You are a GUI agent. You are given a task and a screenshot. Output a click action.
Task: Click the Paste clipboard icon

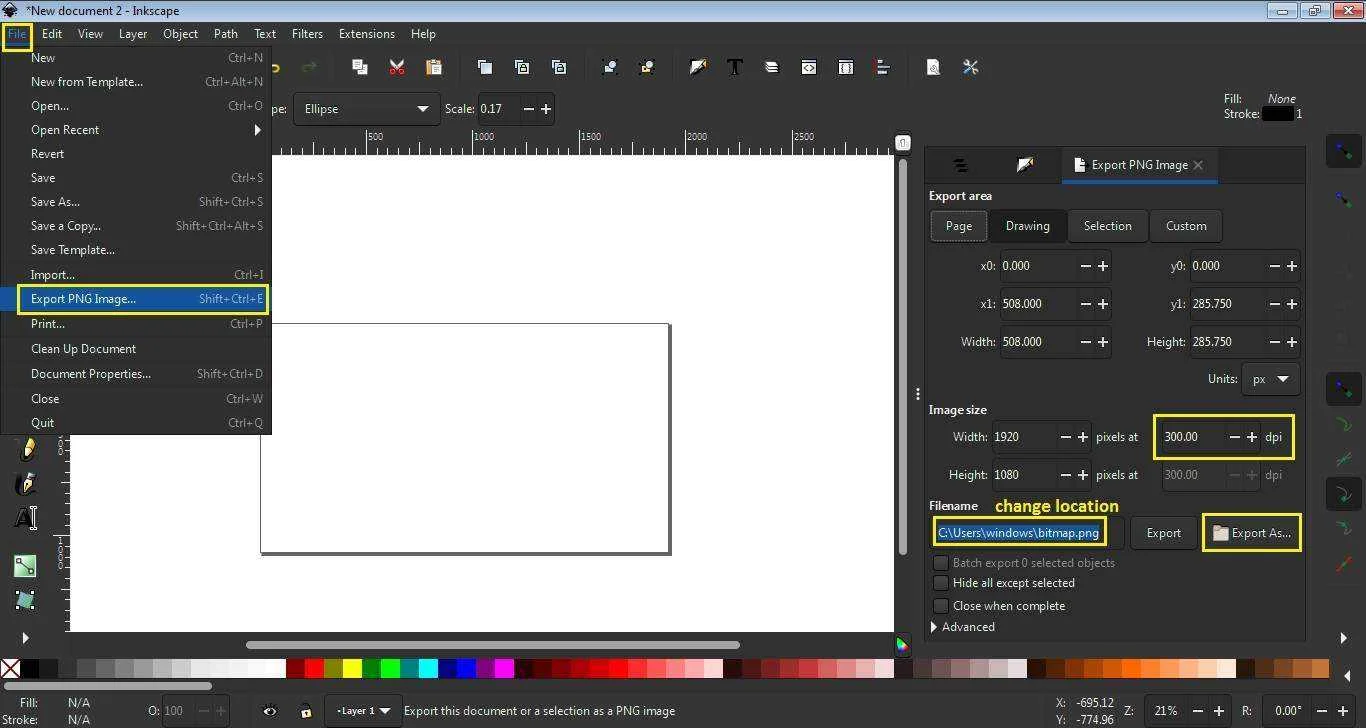click(x=434, y=67)
